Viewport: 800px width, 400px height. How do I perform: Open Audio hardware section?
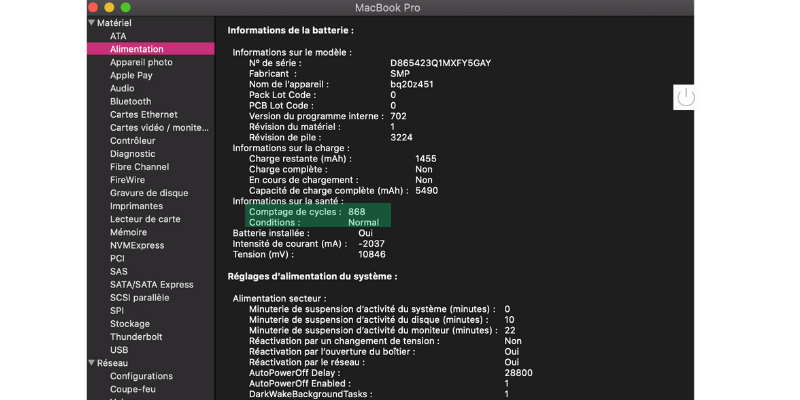pos(122,88)
